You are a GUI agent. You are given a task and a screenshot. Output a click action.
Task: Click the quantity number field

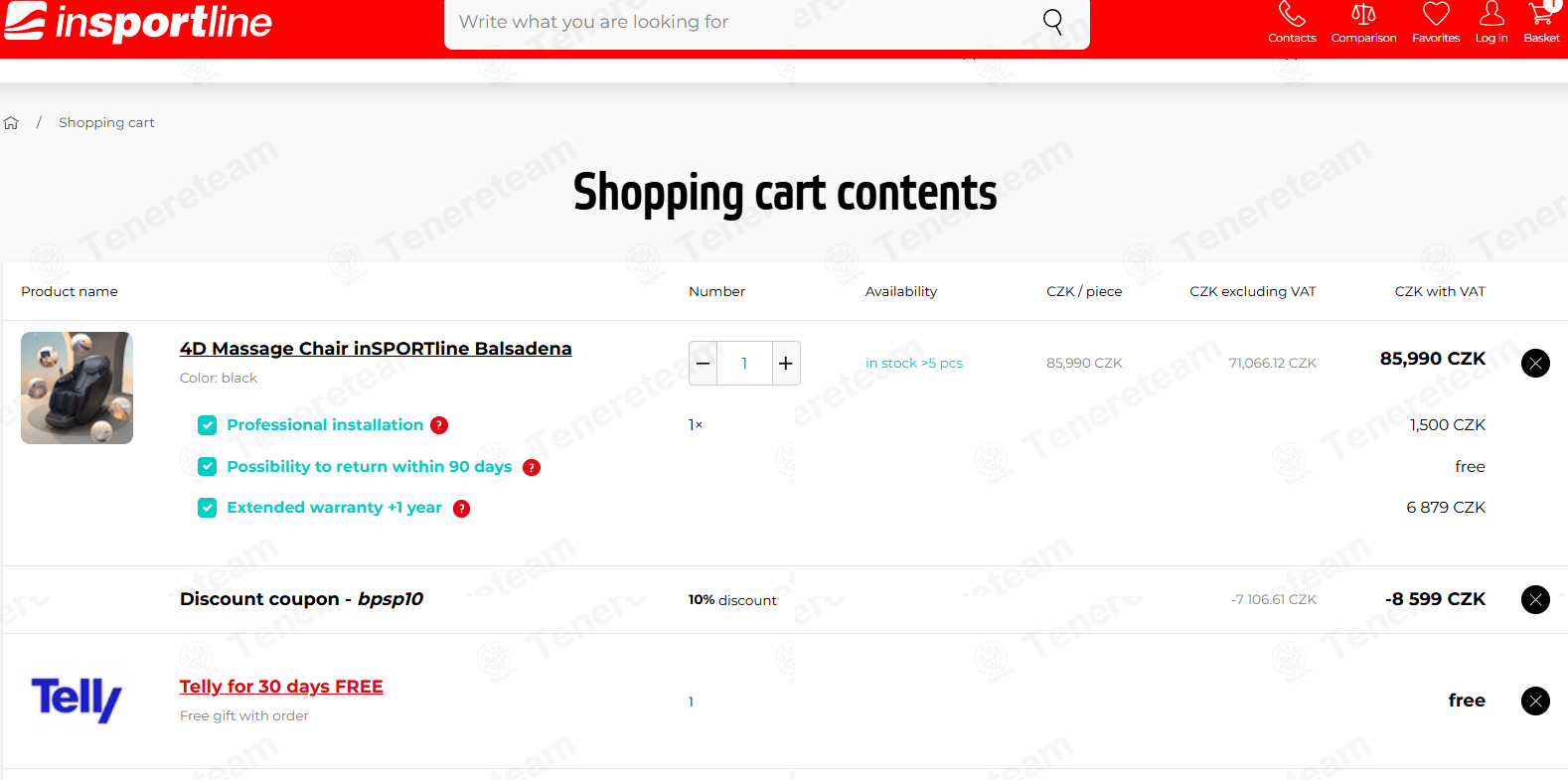pos(744,363)
